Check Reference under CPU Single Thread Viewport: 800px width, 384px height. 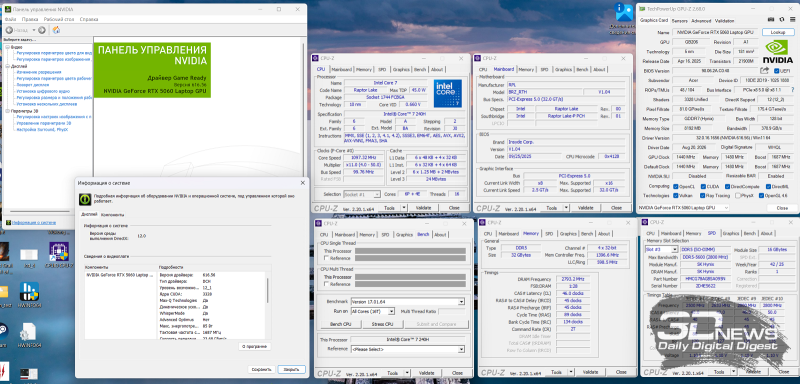click(x=326, y=258)
